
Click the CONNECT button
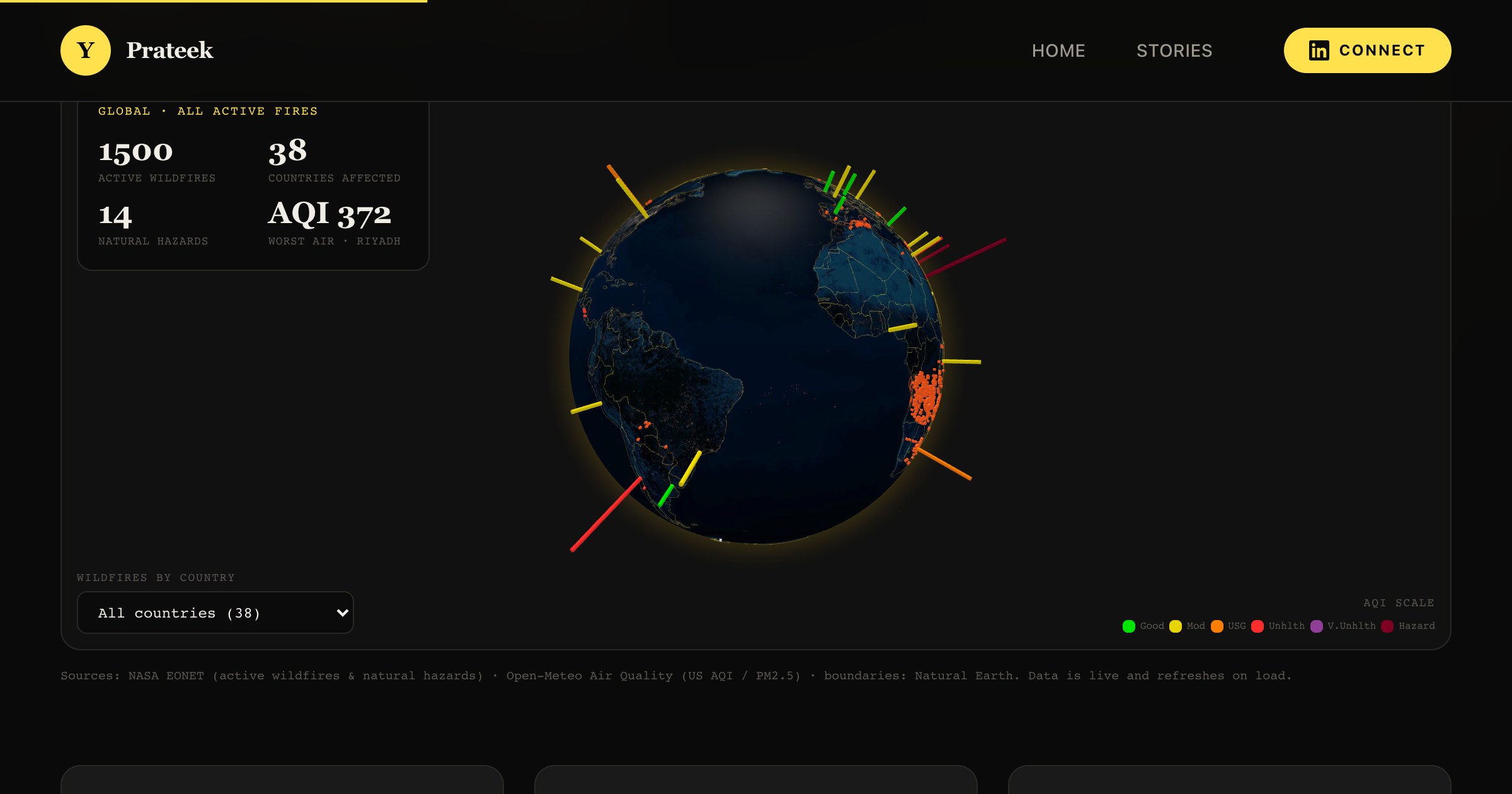[1367, 50]
